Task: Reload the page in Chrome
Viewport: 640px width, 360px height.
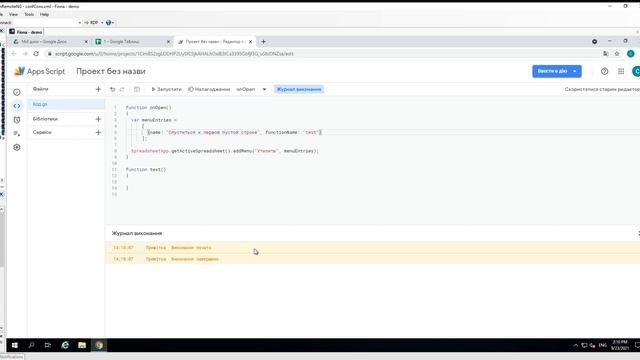Action: click(x=36, y=53)
